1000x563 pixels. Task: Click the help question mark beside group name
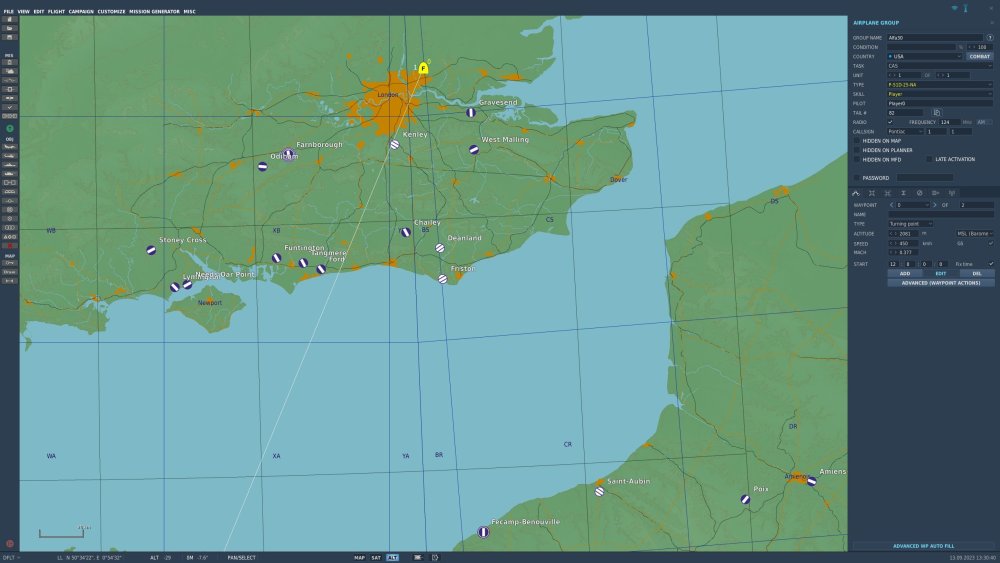pos(990,37)
